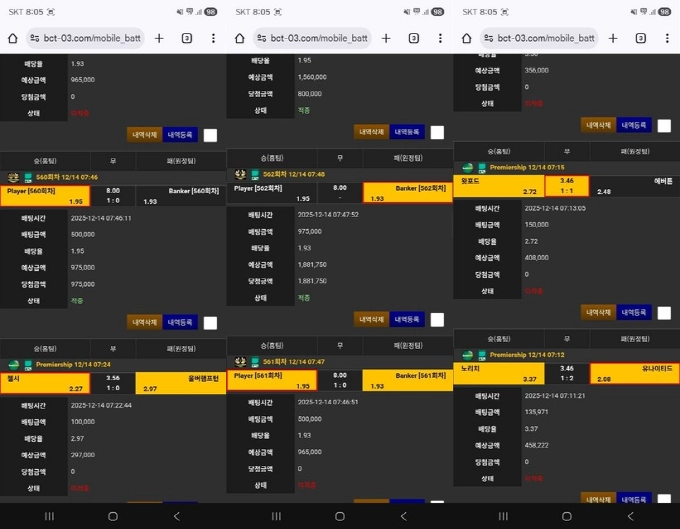Image resolution: width=680 pixels, height=529 pixels.
Task: Select the Banker [562회차] bet cell
Action: pyautogui.click(x=407, y=192)
